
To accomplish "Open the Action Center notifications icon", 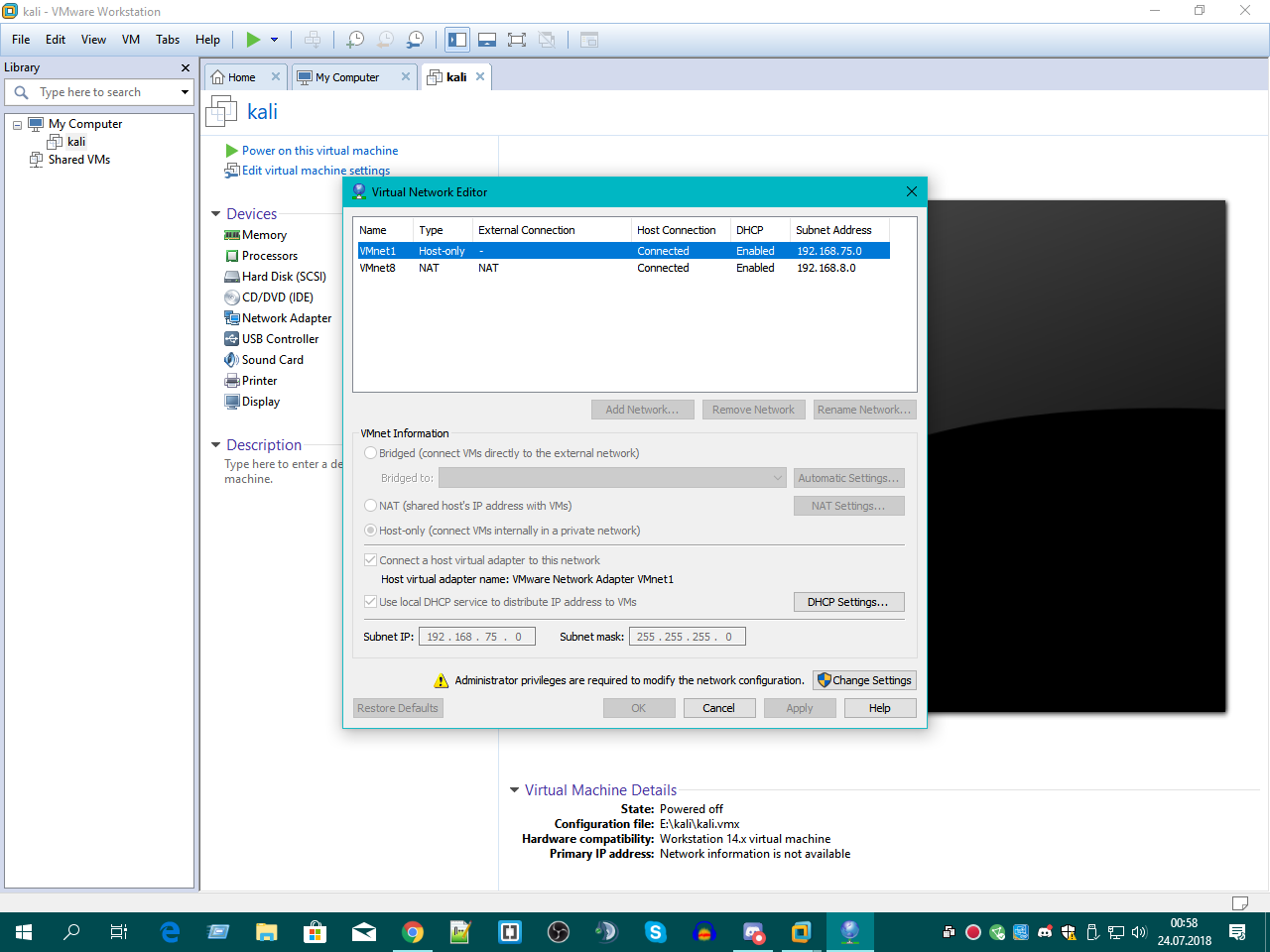I will tap(1237, 932).
